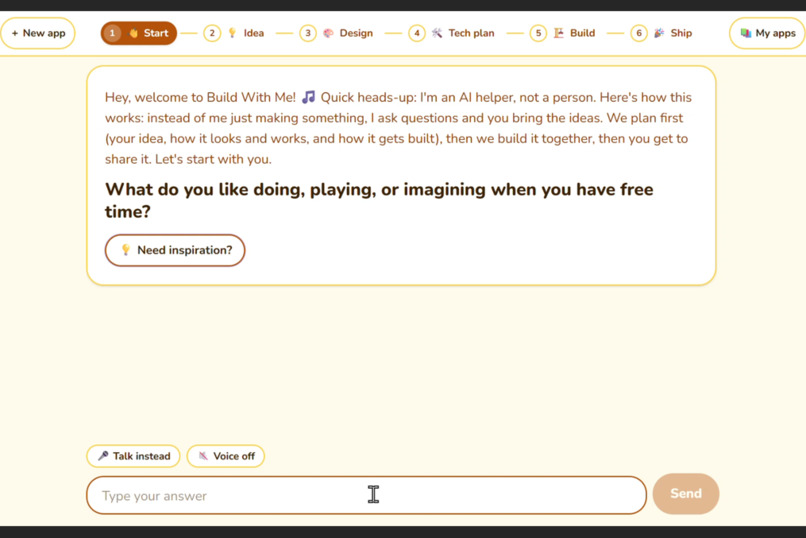Select the Start step tab
Screen dimensions: 806x538
click(x=139, y=33)
